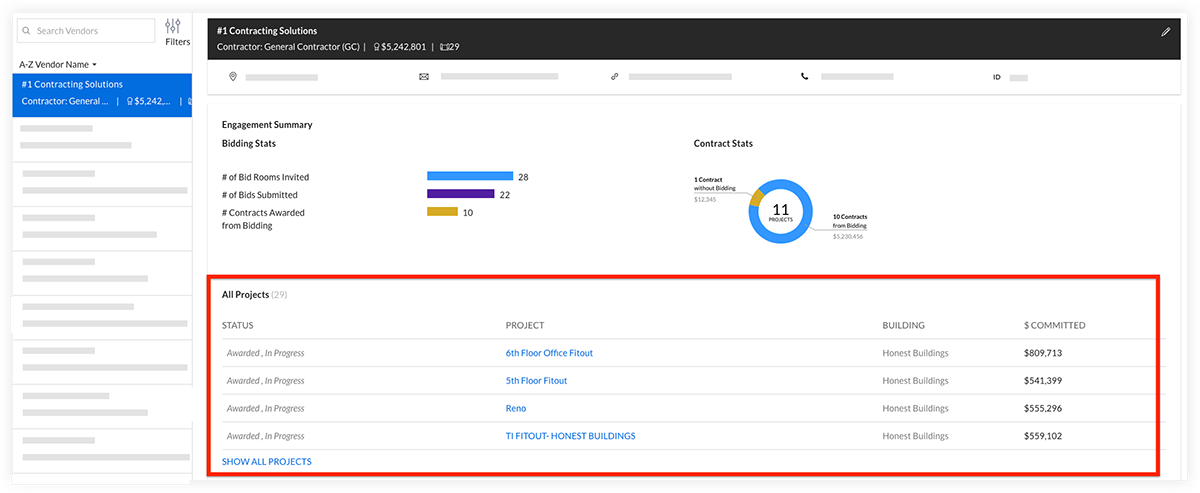The image size is (1200, 493).
Task: Click blue Bid Rooms Invited bar
Action: (x=470, y=176)
